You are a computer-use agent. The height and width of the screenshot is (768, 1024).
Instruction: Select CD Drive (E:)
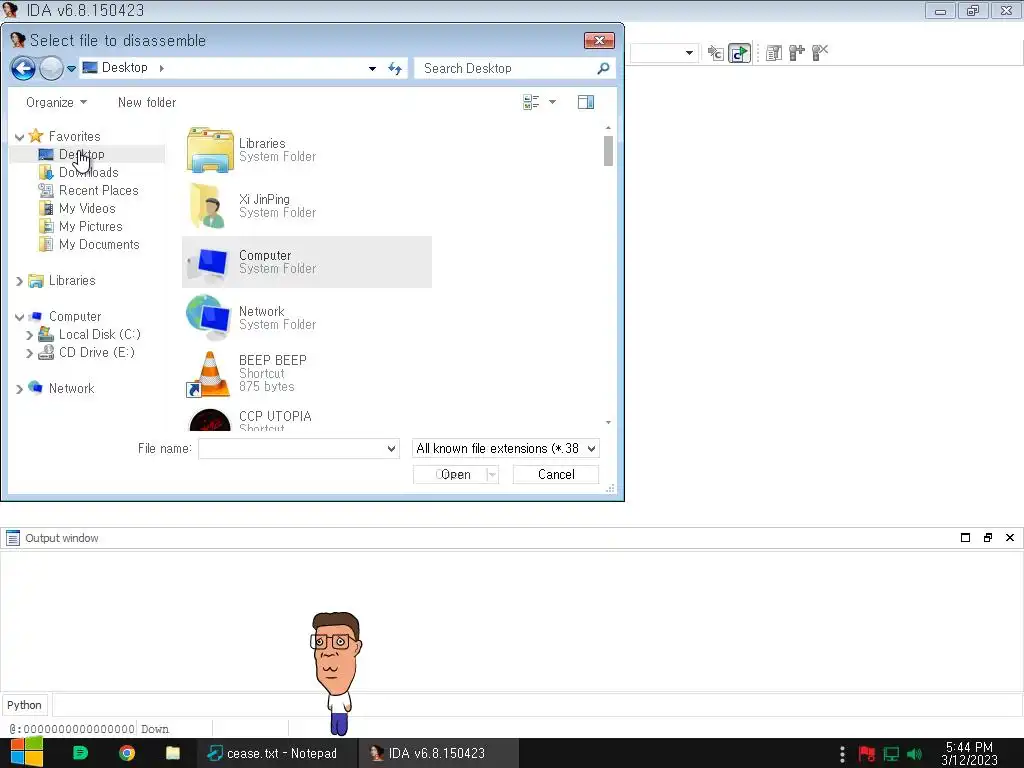97,352
